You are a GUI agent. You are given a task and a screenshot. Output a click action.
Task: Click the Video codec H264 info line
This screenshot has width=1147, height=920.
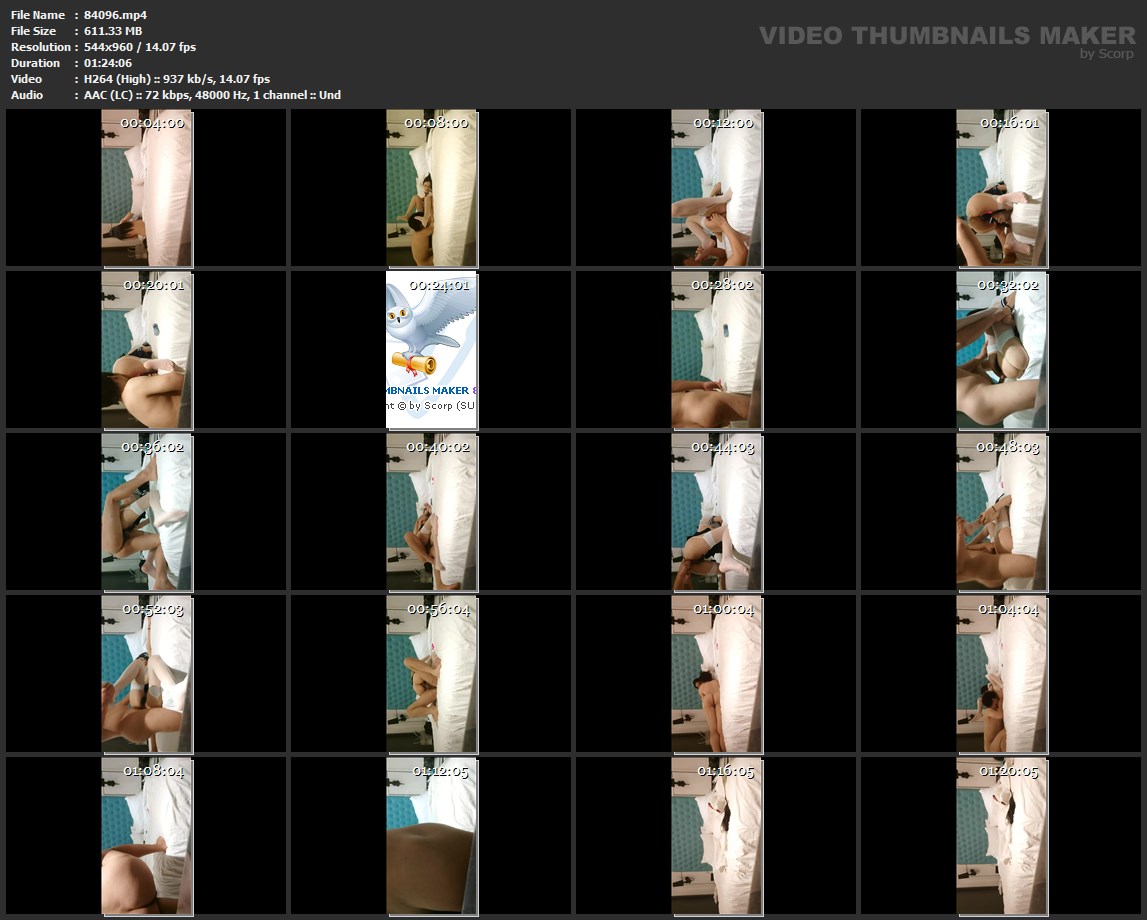176,79
